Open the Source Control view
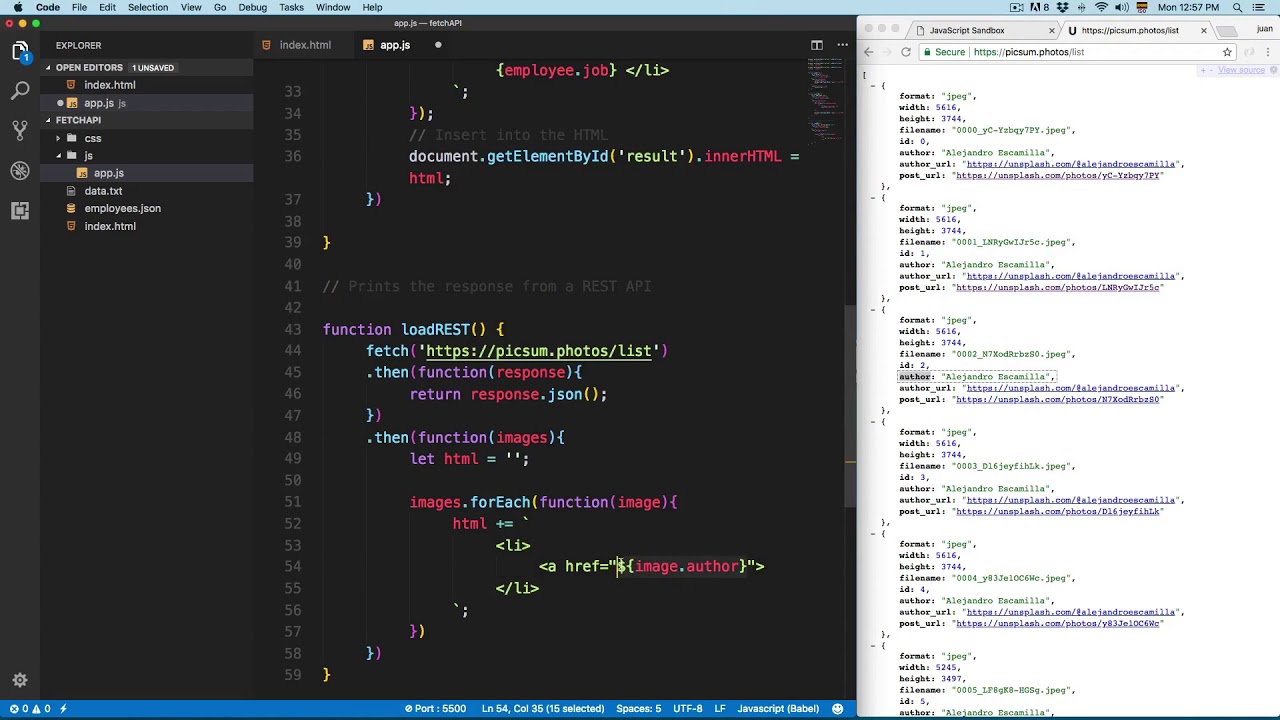 (20, 130)
